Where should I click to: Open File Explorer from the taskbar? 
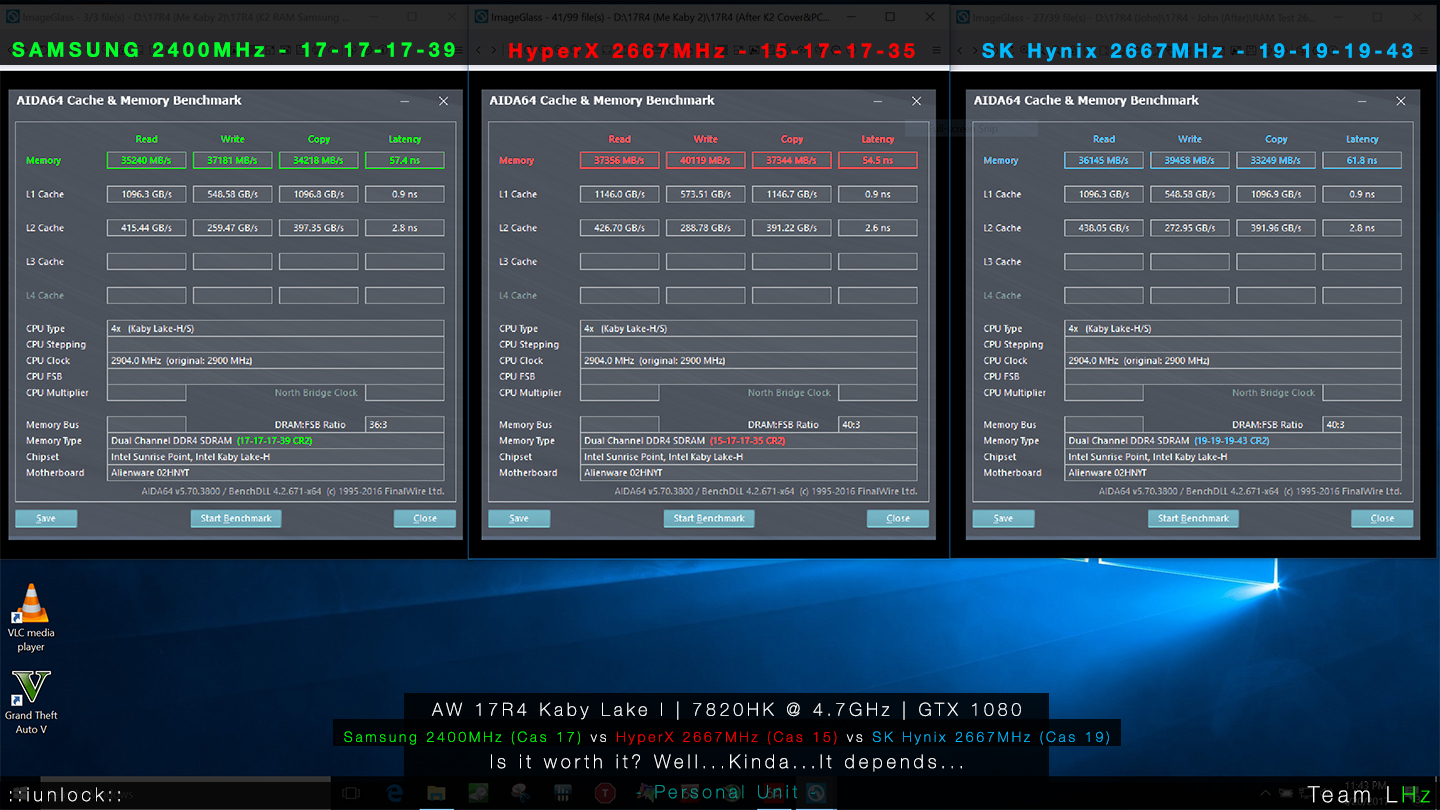[435, 793]
